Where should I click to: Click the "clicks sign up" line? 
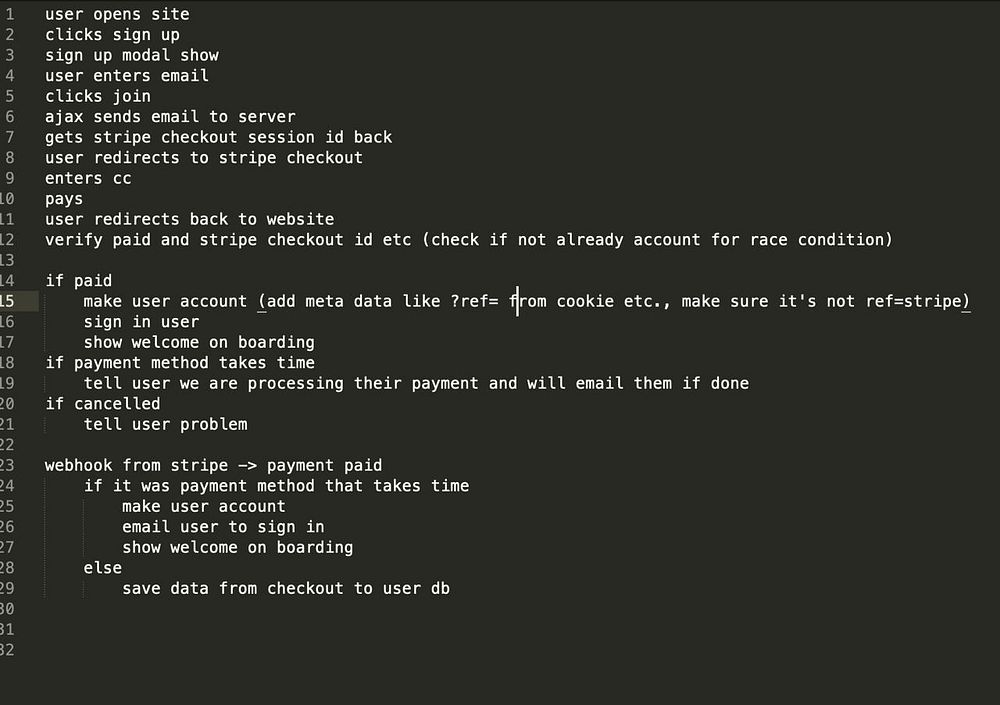point(112,35)
